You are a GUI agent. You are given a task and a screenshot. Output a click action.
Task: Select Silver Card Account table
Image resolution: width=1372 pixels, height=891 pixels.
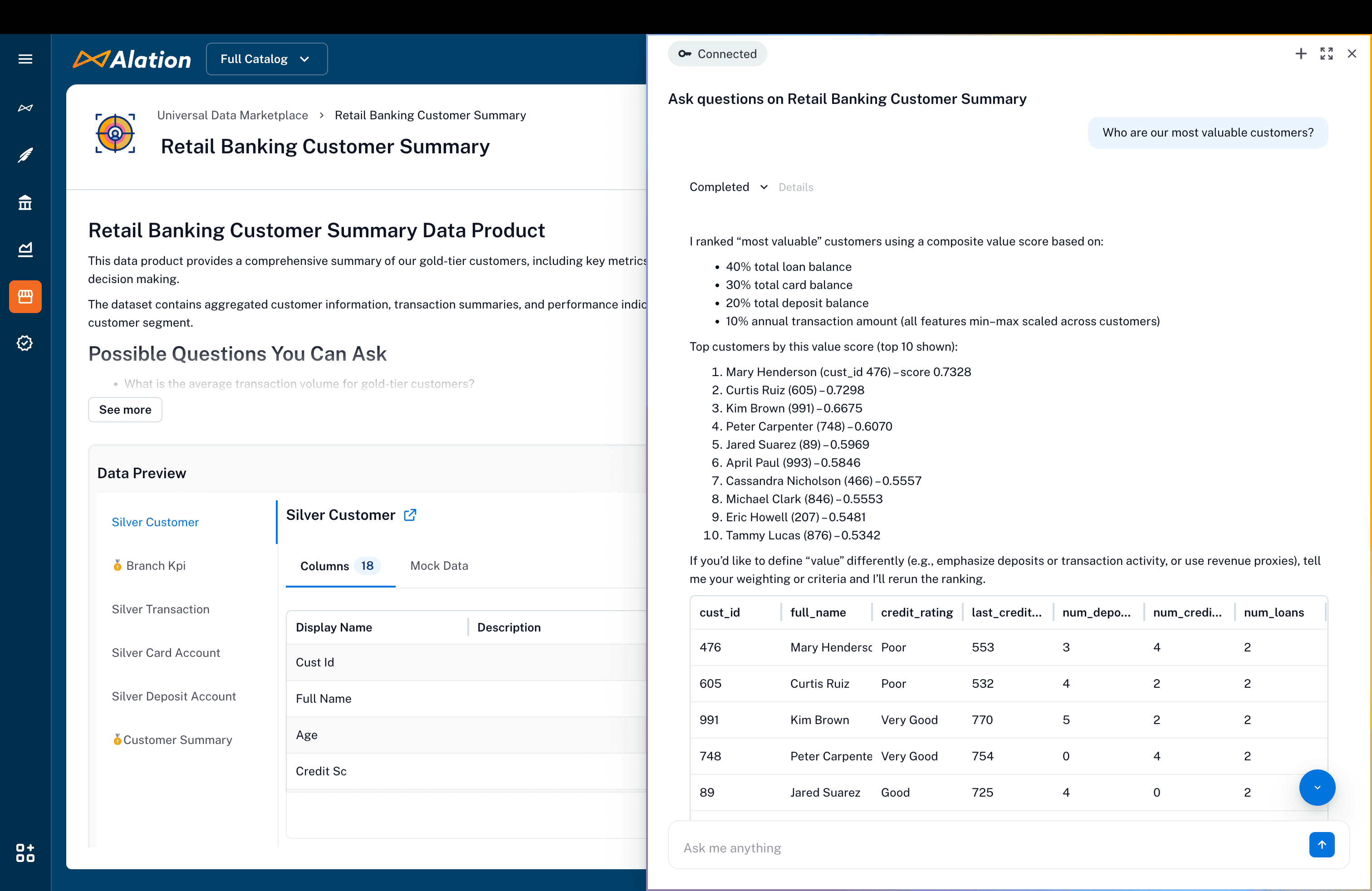click(x=166, y=652)
